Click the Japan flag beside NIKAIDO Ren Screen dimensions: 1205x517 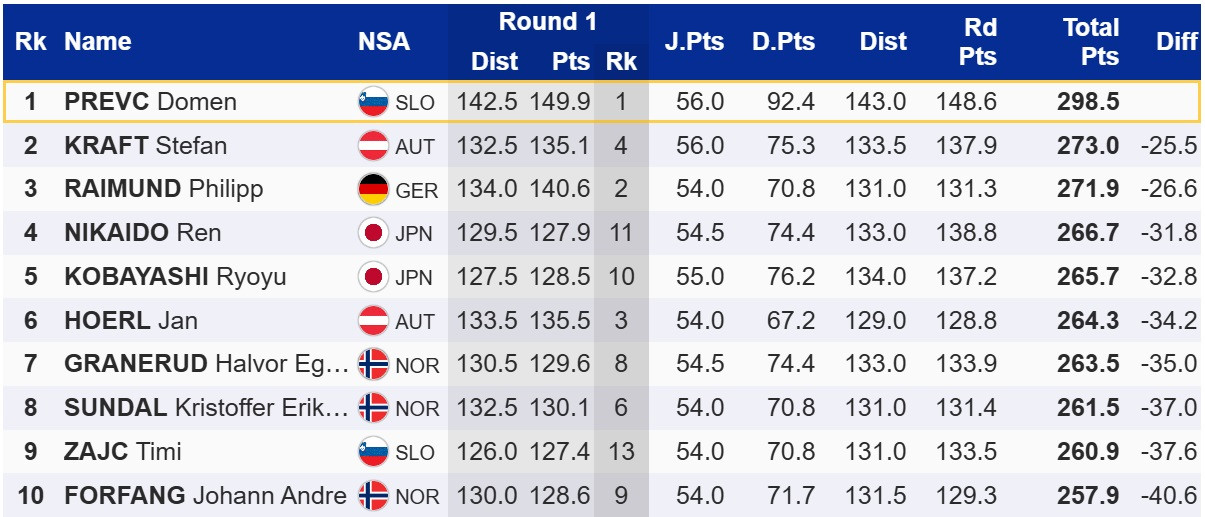[x=373, y=233]
